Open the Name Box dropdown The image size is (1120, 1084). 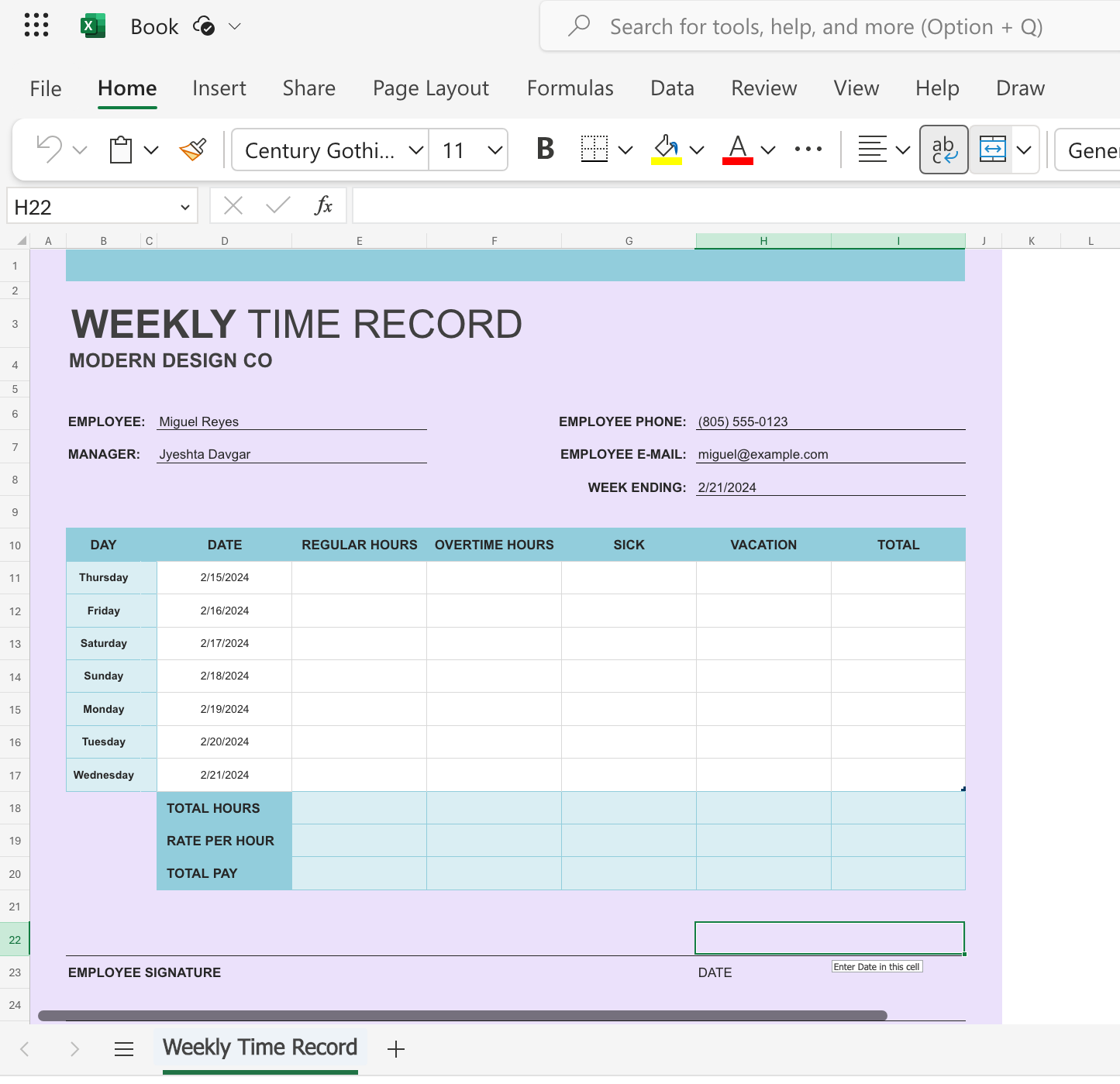pyautogui.click(x=185, y=207)
